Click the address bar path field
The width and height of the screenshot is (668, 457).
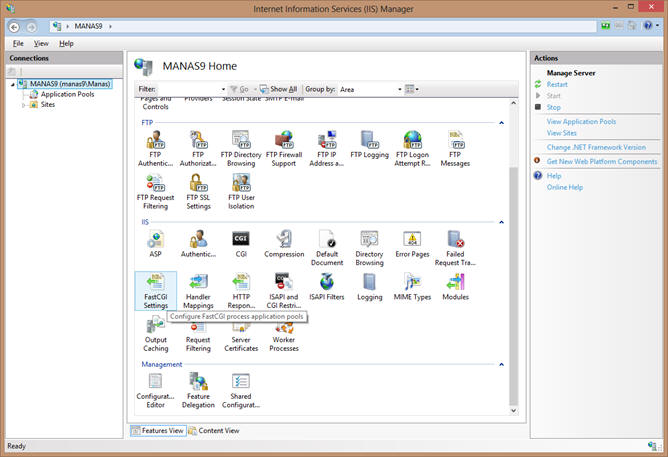click(322, 26)
